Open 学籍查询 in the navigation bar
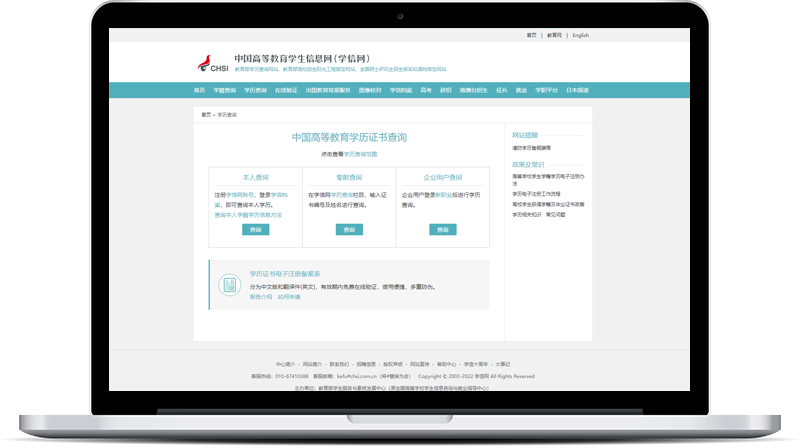 [224, 90]
